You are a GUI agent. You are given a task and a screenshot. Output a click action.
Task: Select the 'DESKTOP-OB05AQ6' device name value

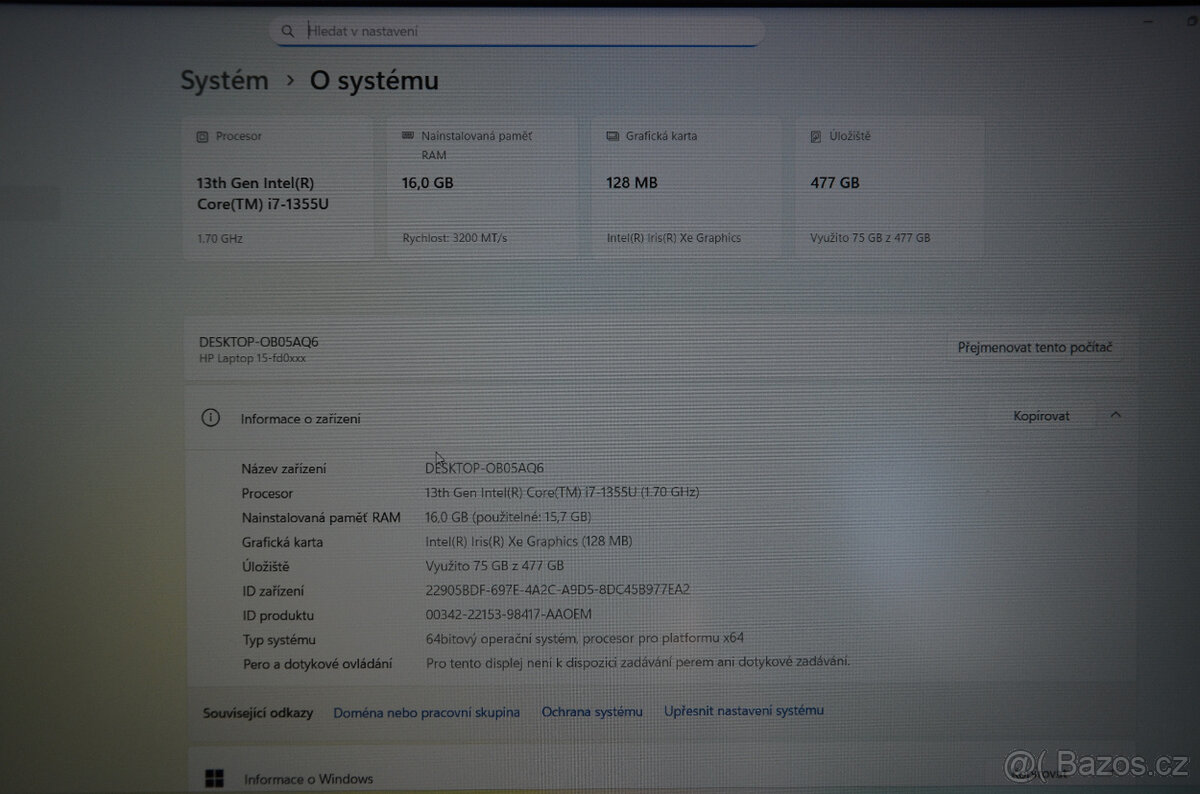pos(485,468)
